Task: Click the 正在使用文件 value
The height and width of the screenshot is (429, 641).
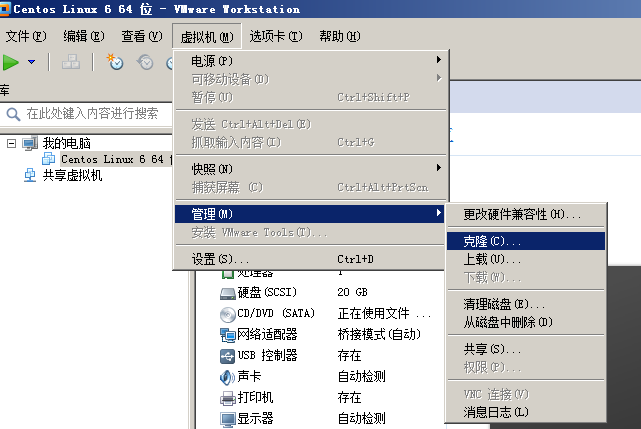Action: pyautogui.click(x=373, y=314)
